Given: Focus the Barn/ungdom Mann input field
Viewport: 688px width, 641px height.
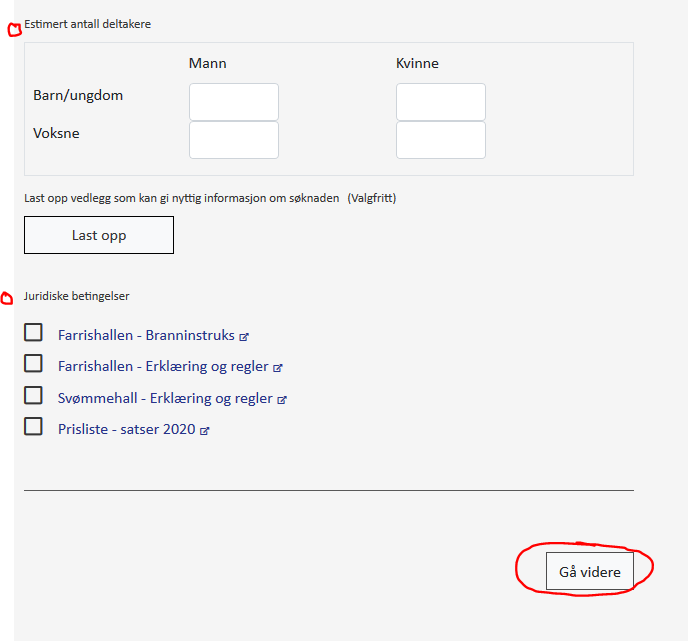Looking at the screenshot, I should [x=234, y=102].
